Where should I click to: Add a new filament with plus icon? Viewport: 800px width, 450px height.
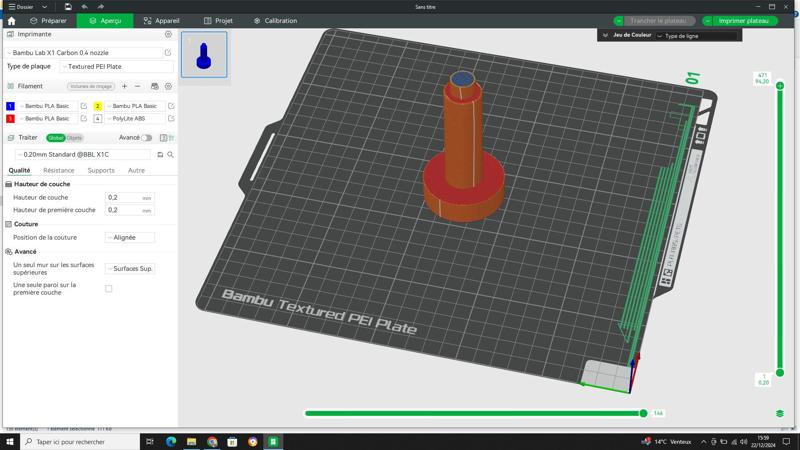124,86
